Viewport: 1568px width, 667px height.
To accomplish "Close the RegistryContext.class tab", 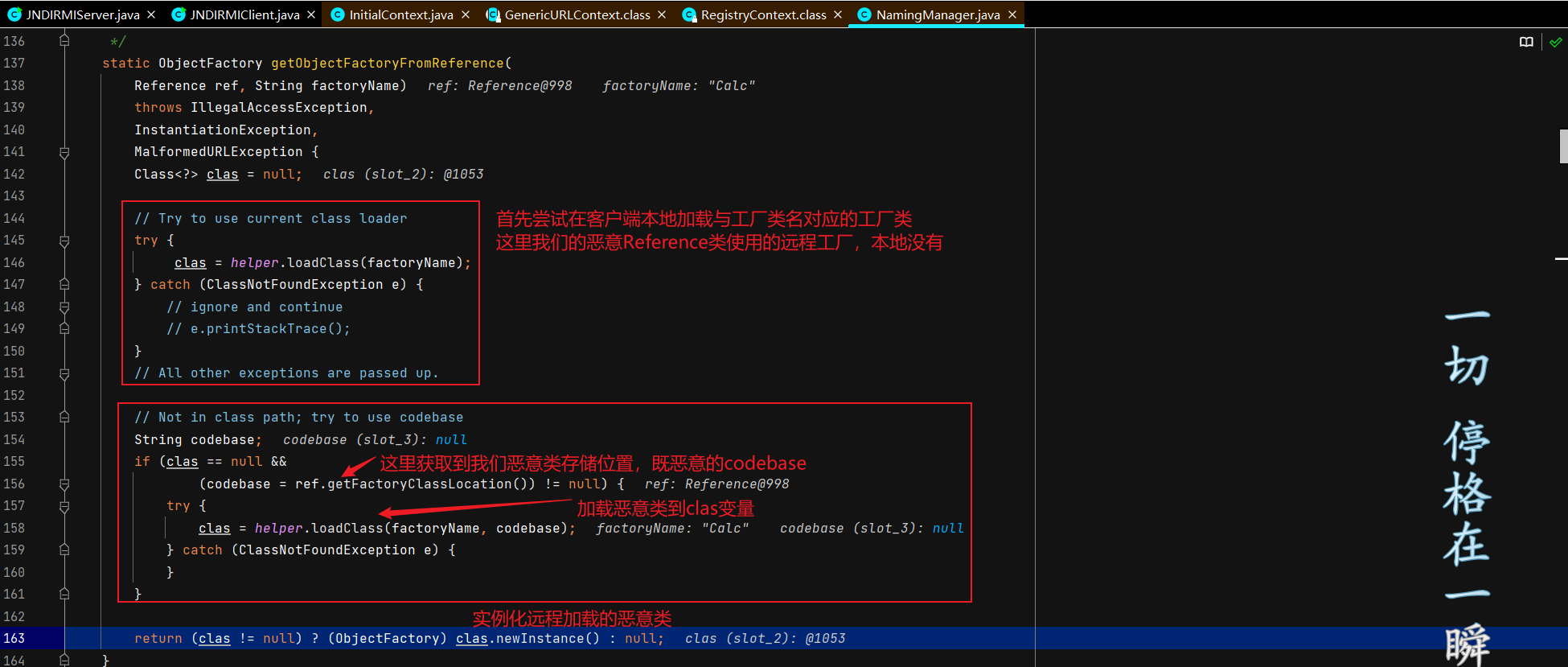I will pos(838,14).
